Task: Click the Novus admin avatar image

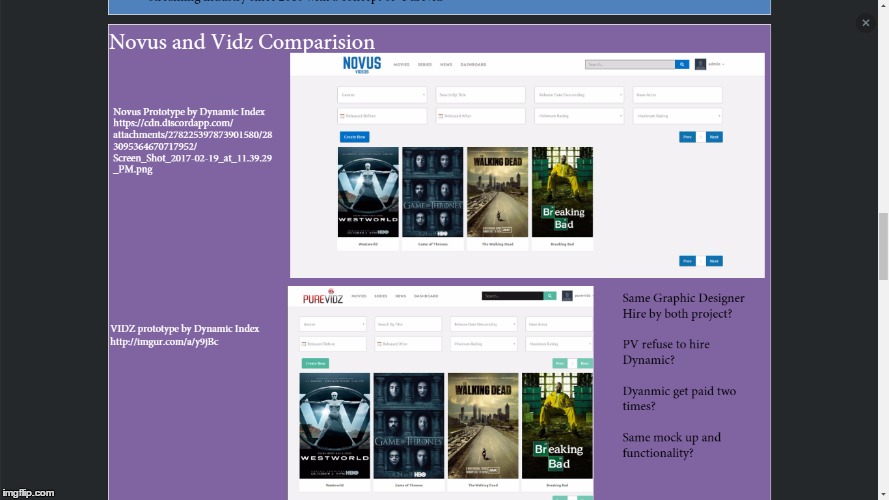Action: click(x=700, y=64)
